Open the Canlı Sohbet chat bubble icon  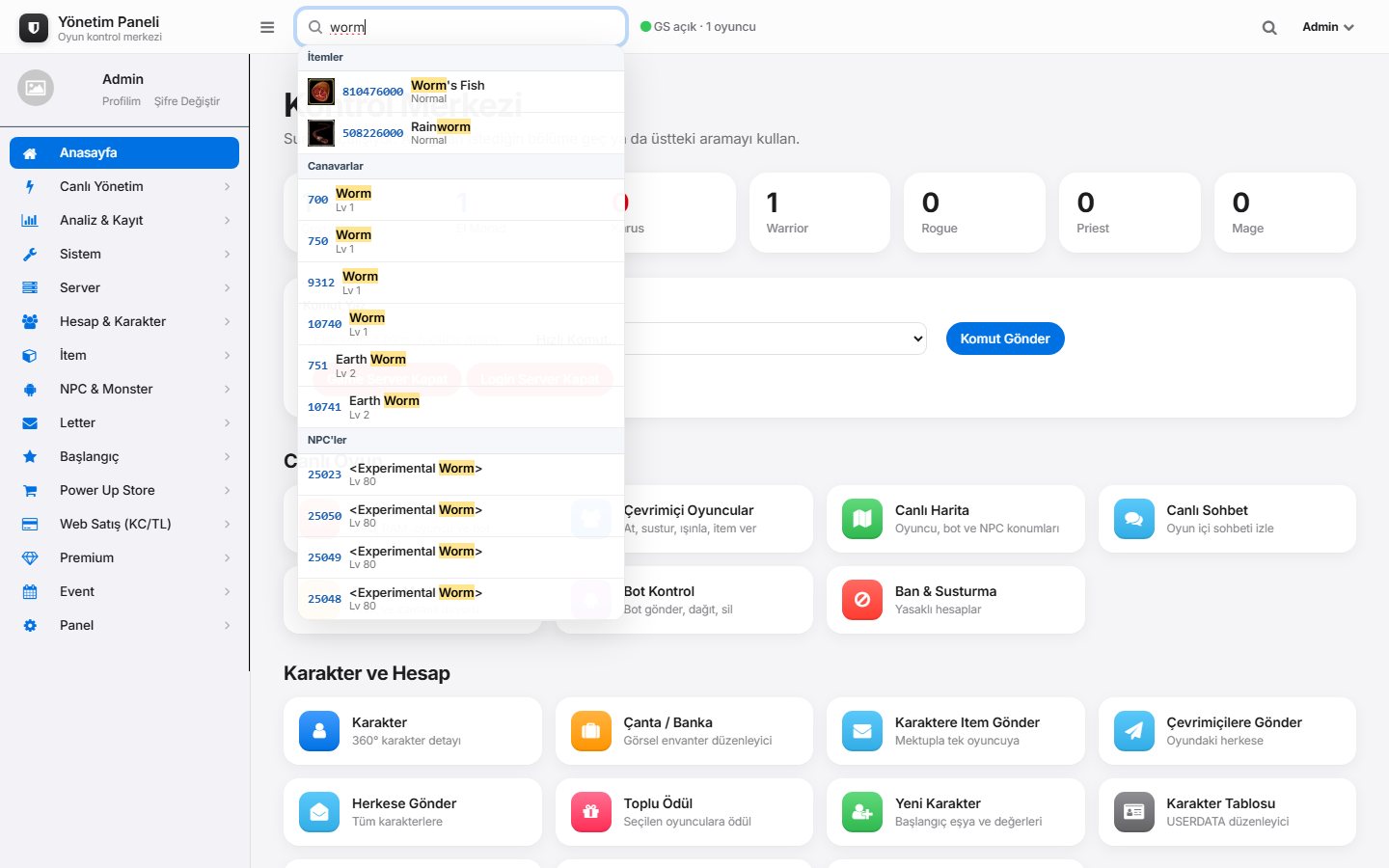click(x=1133, y=519)
